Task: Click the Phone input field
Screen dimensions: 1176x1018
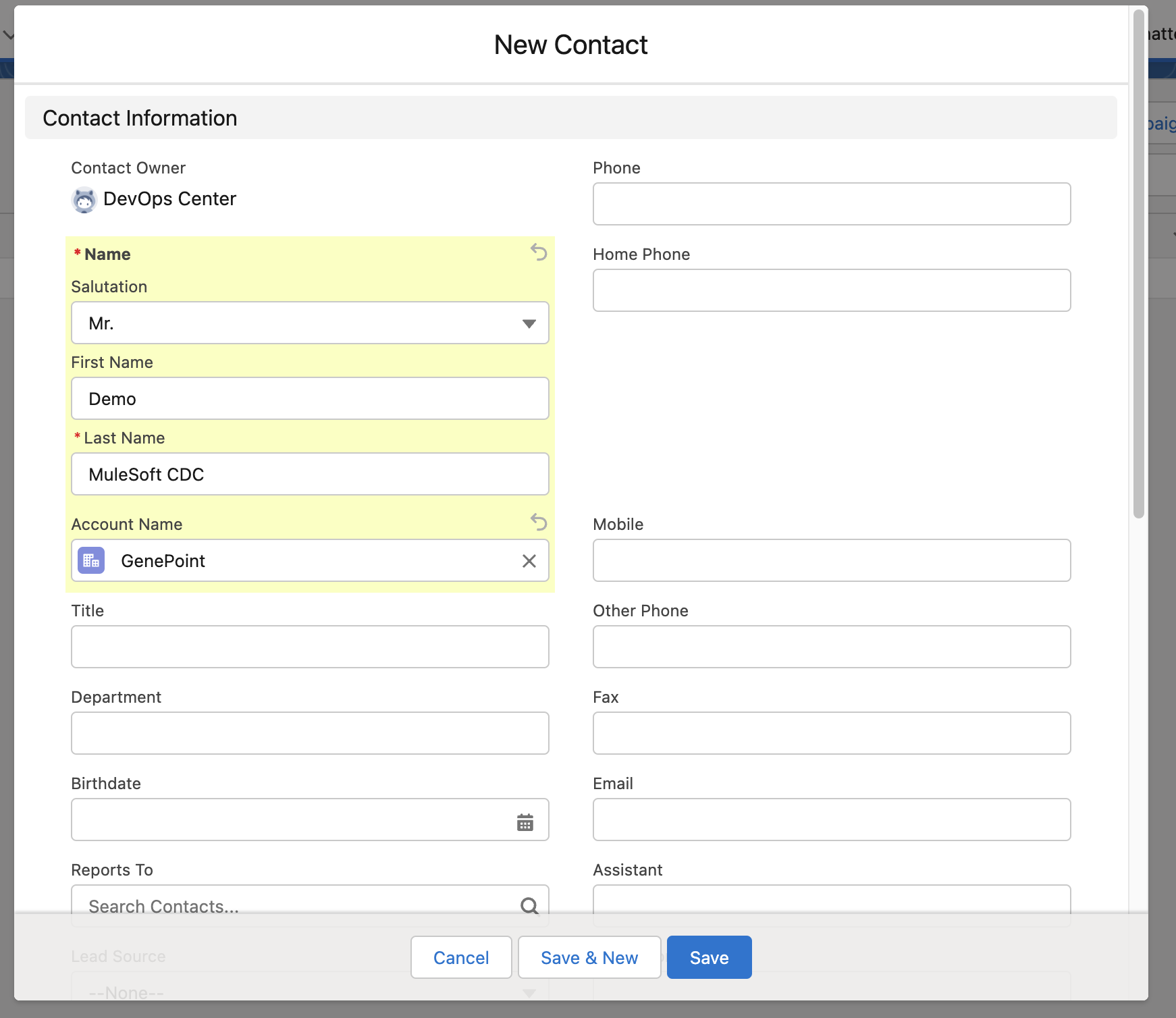Action: (832, 204)
